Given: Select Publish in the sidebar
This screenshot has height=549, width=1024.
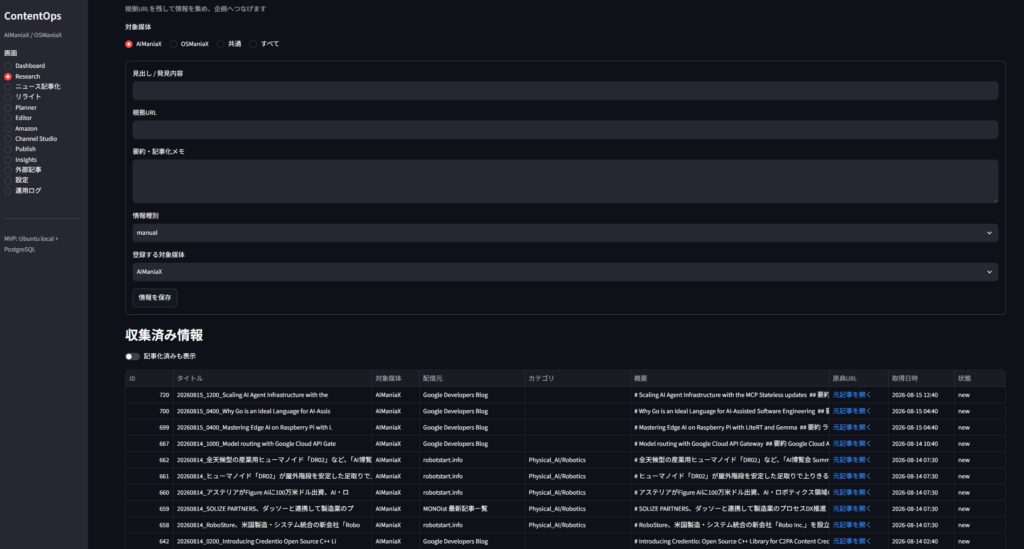Looking at the screenshot, I should click(x=20, y=149).
